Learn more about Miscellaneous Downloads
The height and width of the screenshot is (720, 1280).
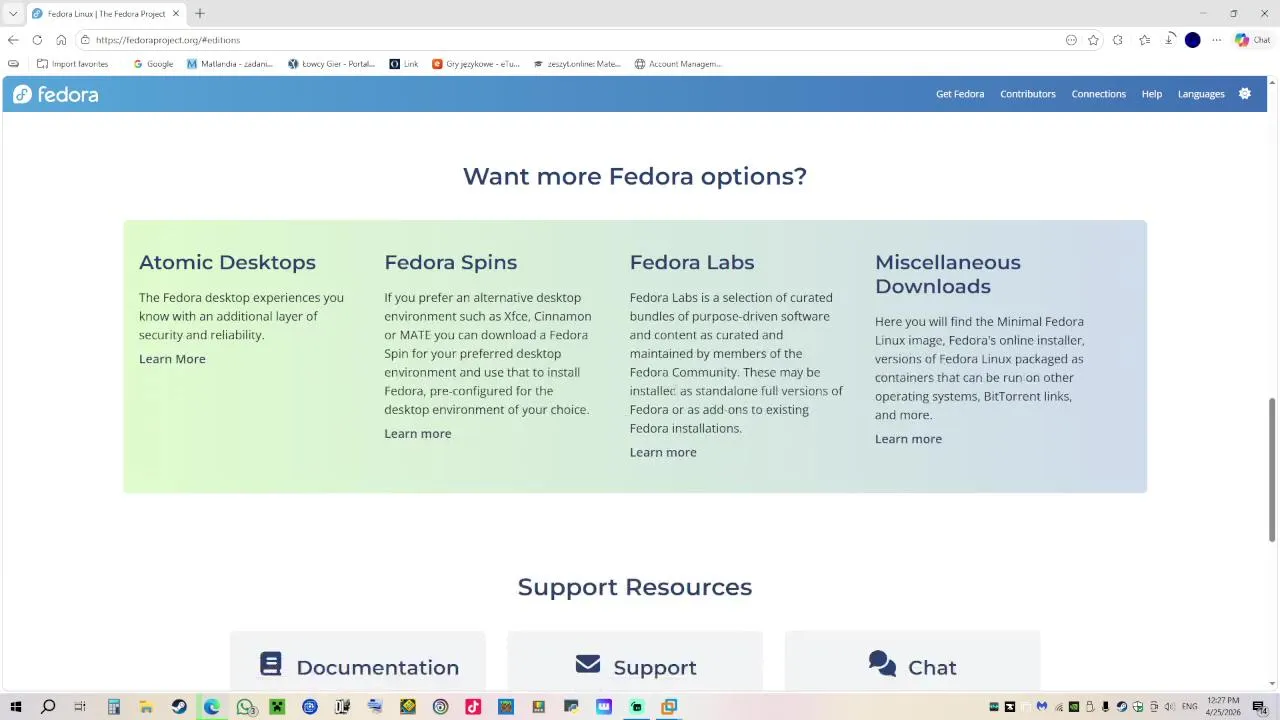tap(908, 439)
